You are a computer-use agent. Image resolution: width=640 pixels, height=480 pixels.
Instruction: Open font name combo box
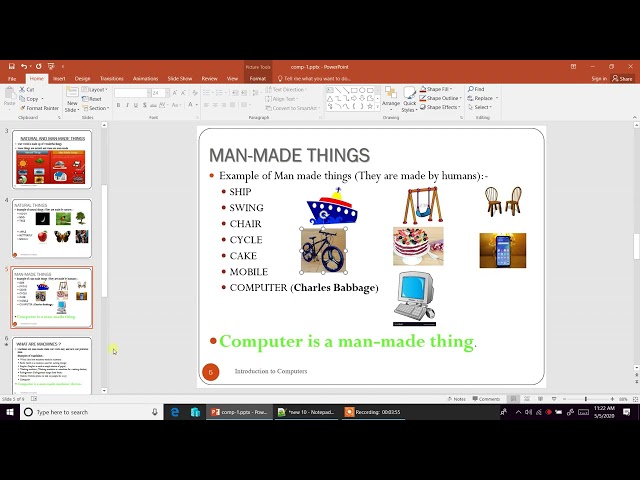[x=133, y=93]
